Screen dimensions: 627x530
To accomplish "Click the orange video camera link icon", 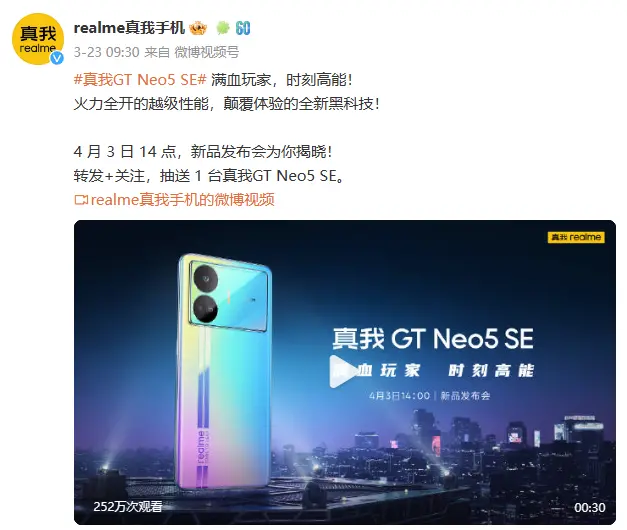I will point(81,200).
